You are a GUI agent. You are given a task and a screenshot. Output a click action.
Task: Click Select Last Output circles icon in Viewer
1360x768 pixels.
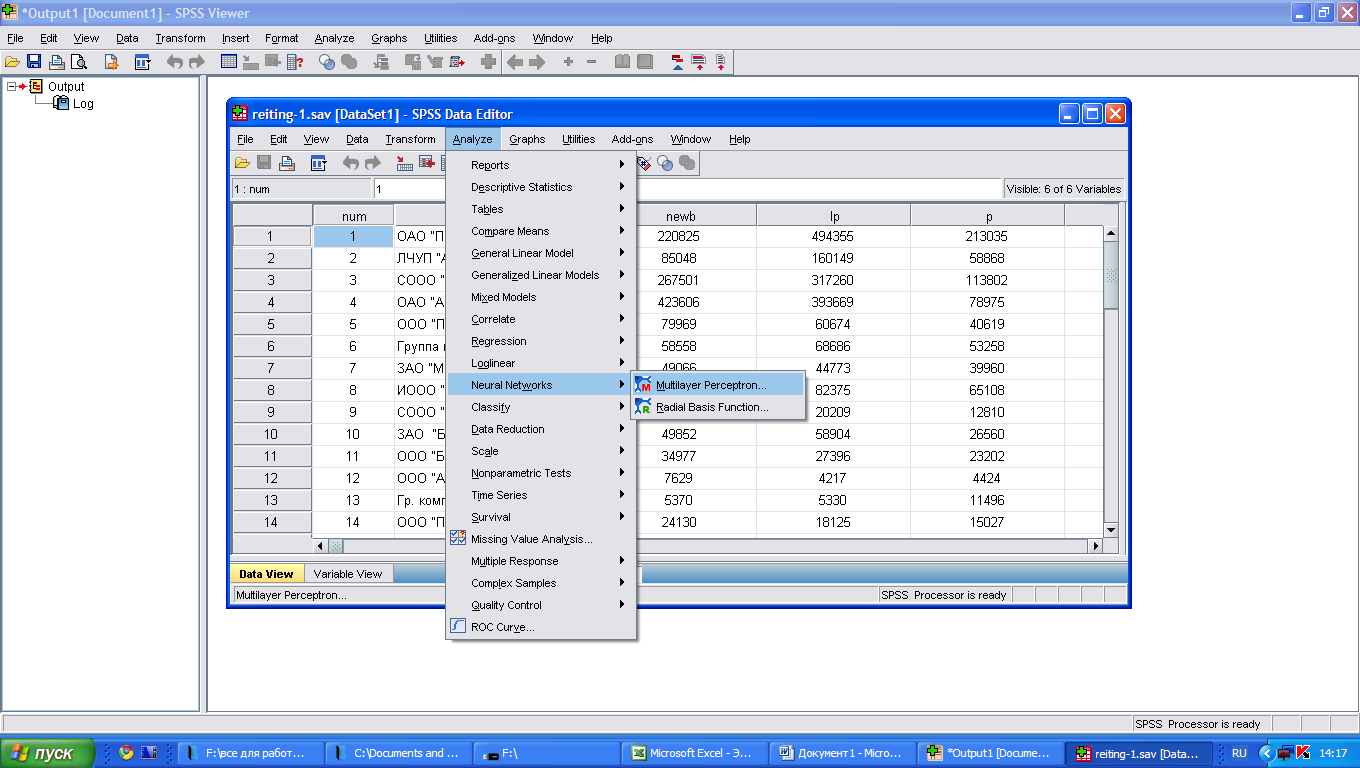click(326, 62)
